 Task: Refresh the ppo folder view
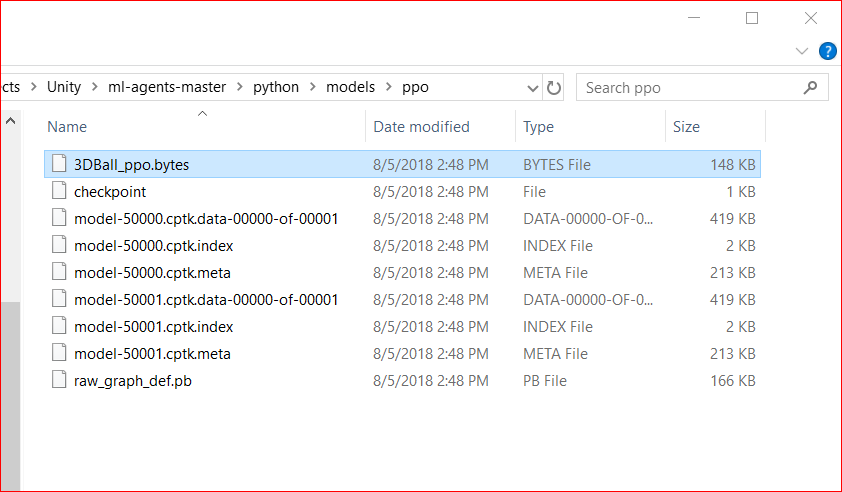tap(555, 87)
